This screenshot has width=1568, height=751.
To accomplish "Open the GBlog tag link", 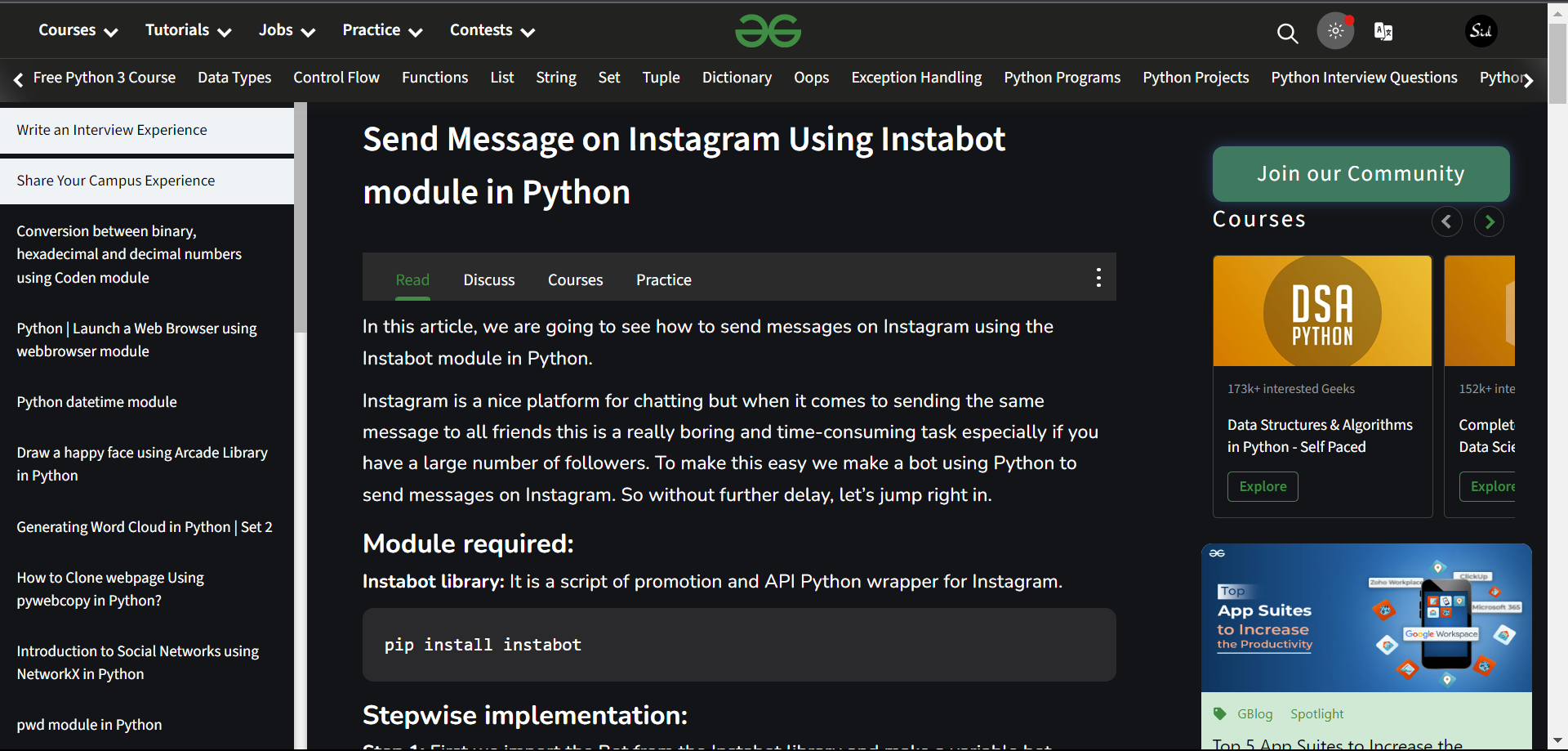I will pyautogui.click(x=1254, y=713).
